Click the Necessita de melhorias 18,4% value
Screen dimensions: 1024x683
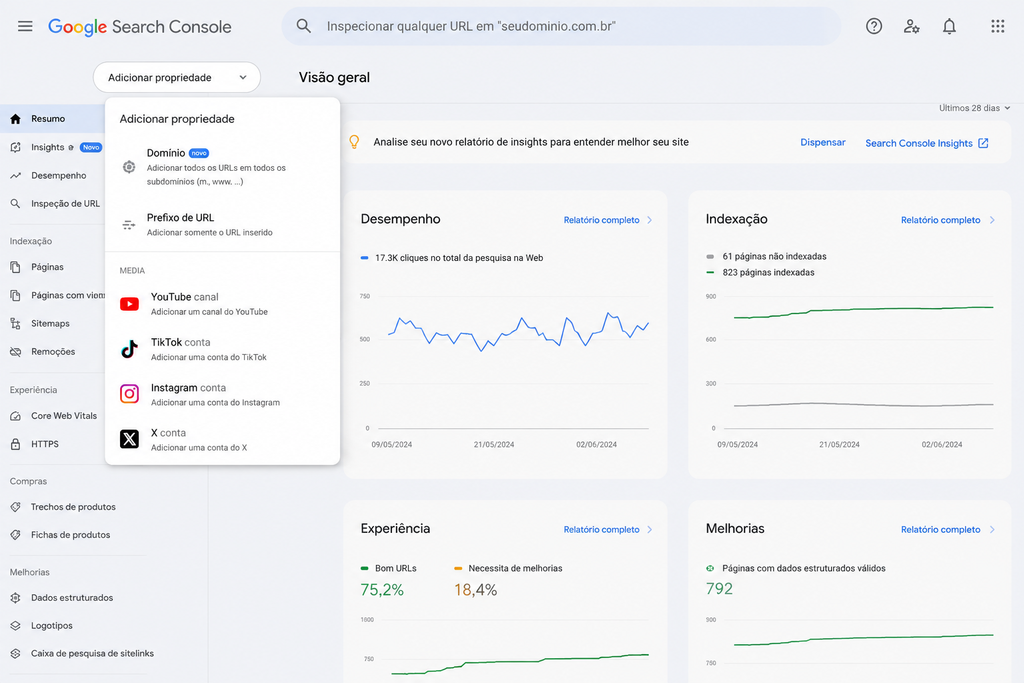click(475, 590)
